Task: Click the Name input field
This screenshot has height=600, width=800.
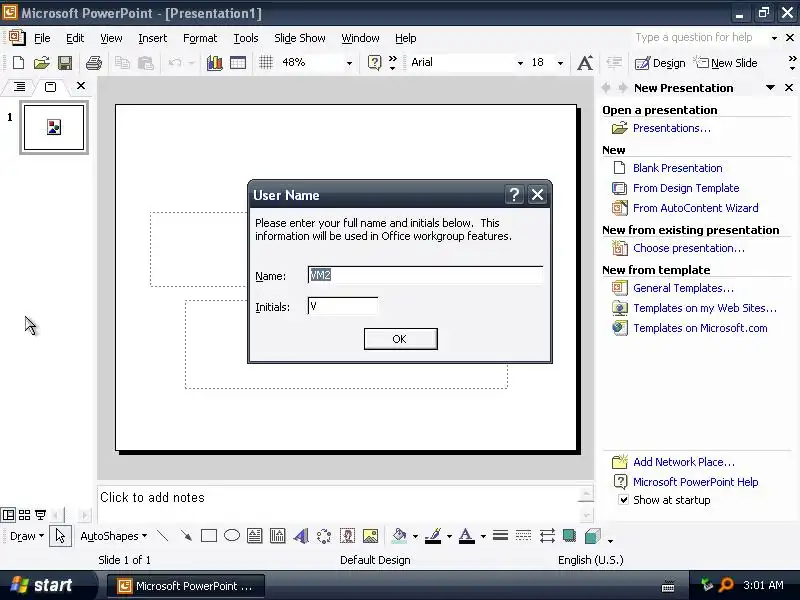Action: 426,275
